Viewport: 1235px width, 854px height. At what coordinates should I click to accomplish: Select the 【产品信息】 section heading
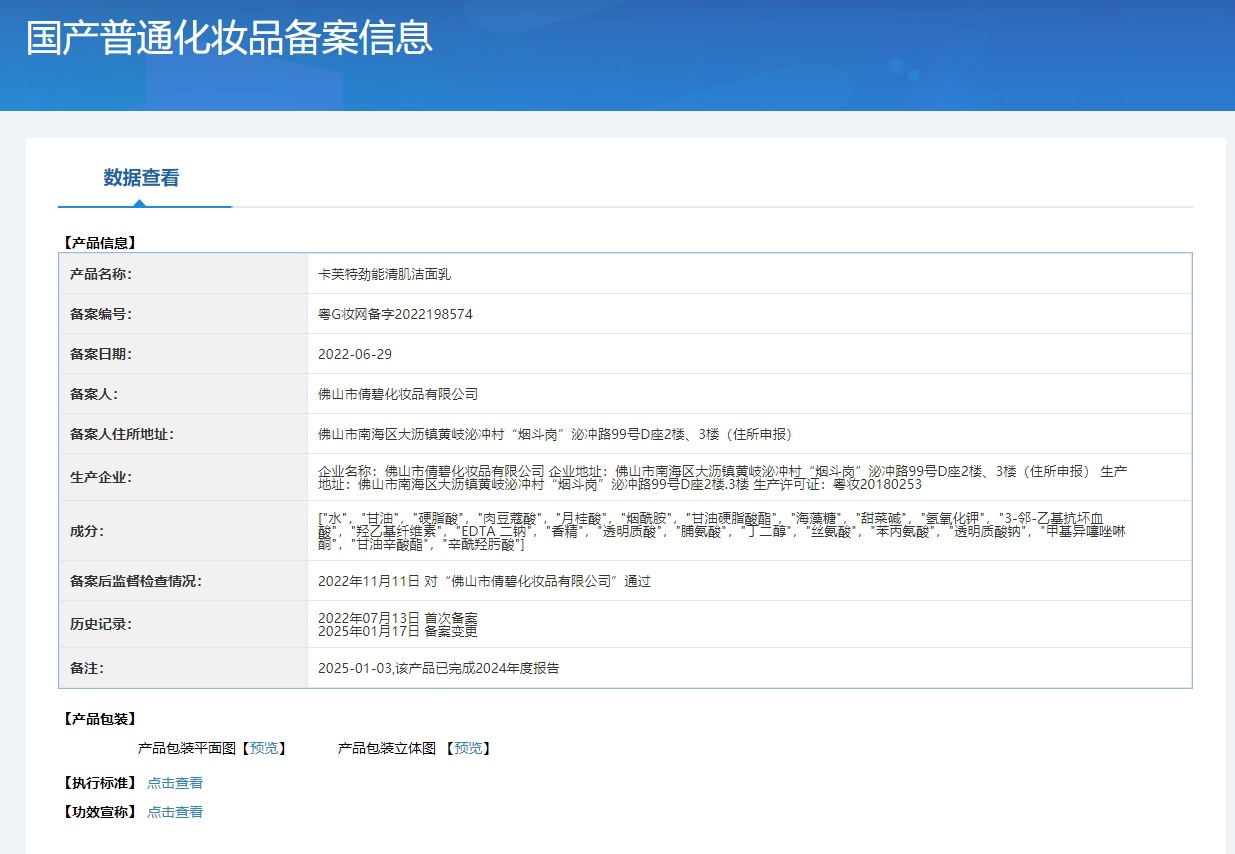(x=99, y=242)
